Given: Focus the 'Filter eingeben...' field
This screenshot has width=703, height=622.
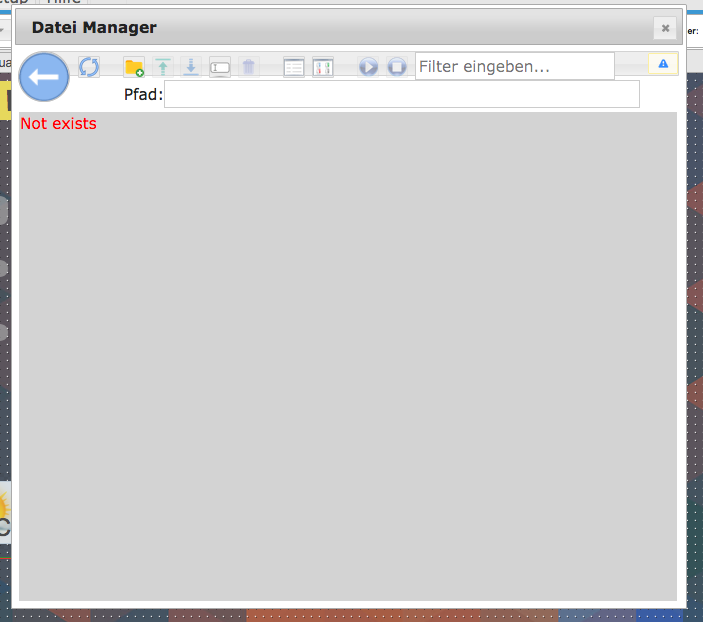Looking at the screenshot, I should tap(514, 67).
